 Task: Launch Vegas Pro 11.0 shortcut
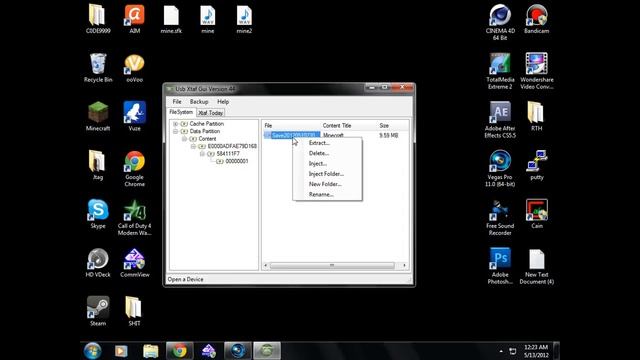pyautogui.click(x=500, y=168)
